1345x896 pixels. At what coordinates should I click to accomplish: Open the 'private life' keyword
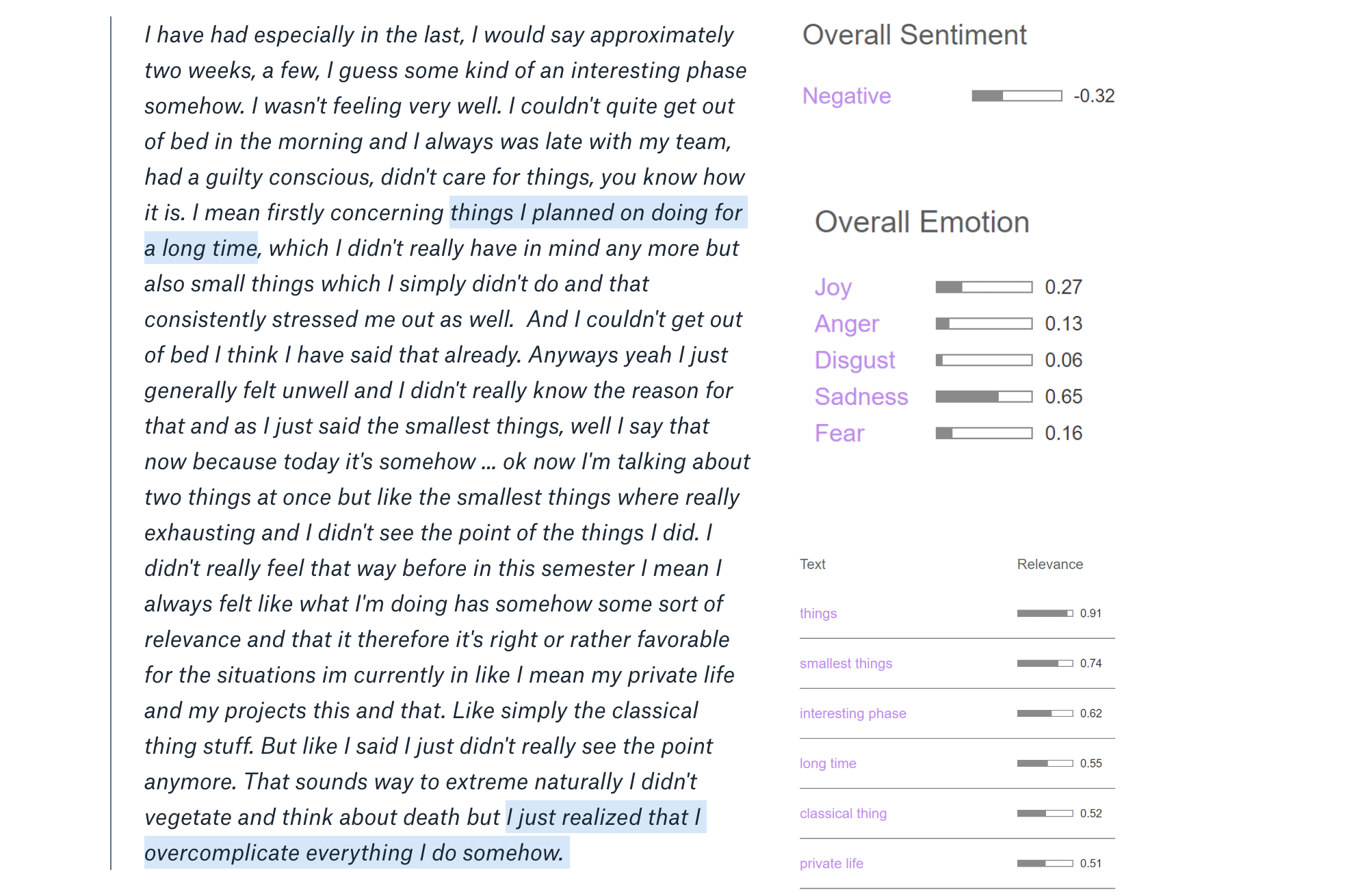coord(831,863)
